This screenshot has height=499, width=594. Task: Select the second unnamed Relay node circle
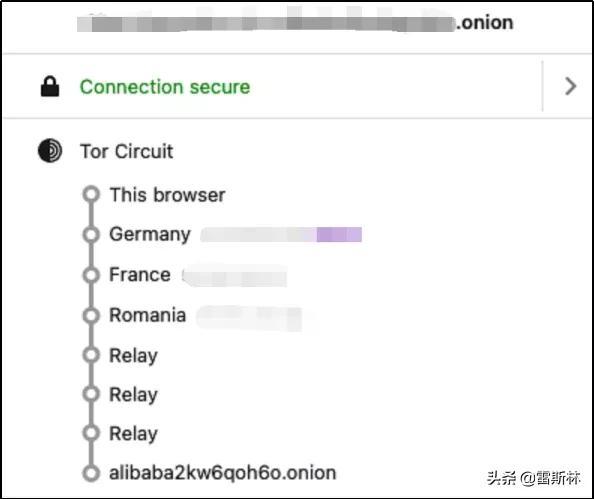pos(91,394)
